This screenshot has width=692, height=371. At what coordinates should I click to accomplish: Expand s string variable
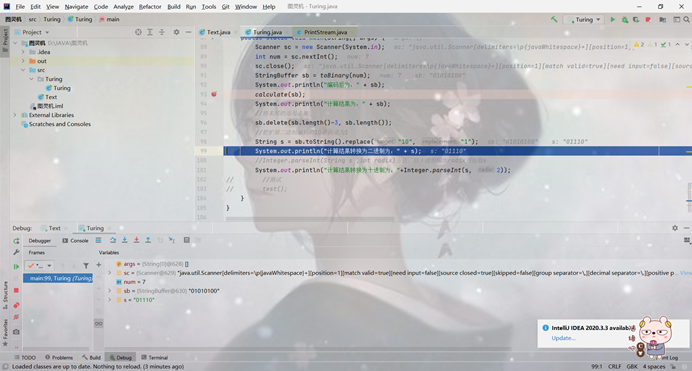pyautogui.click(x=110, y=300)
